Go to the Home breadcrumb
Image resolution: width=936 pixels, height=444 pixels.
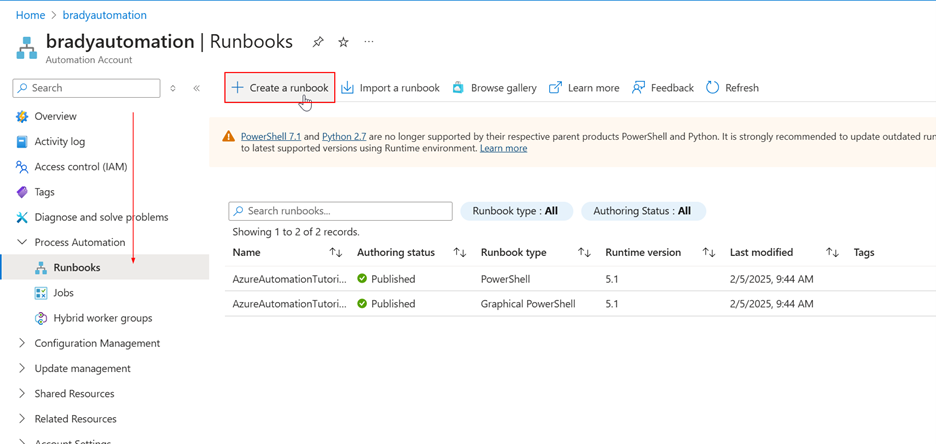point(30,15)
